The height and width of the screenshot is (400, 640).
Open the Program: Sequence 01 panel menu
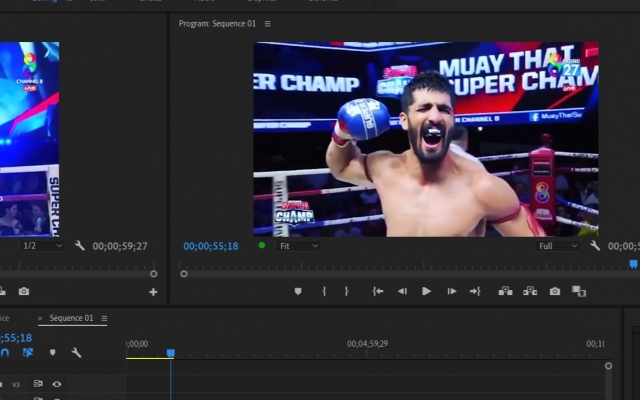point(267,24)
